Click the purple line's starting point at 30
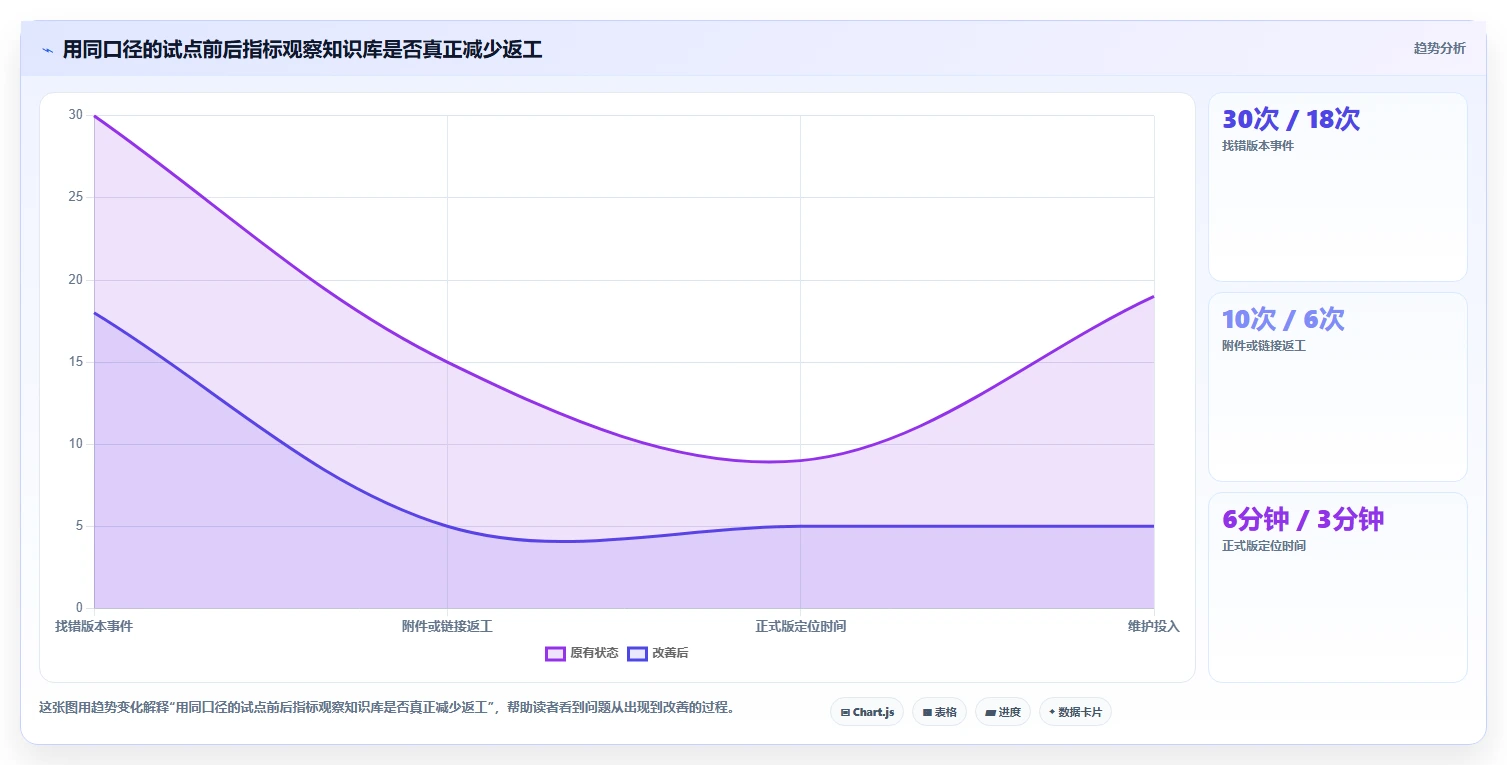This screenshot has height=765, width=1507. [94, 116]
